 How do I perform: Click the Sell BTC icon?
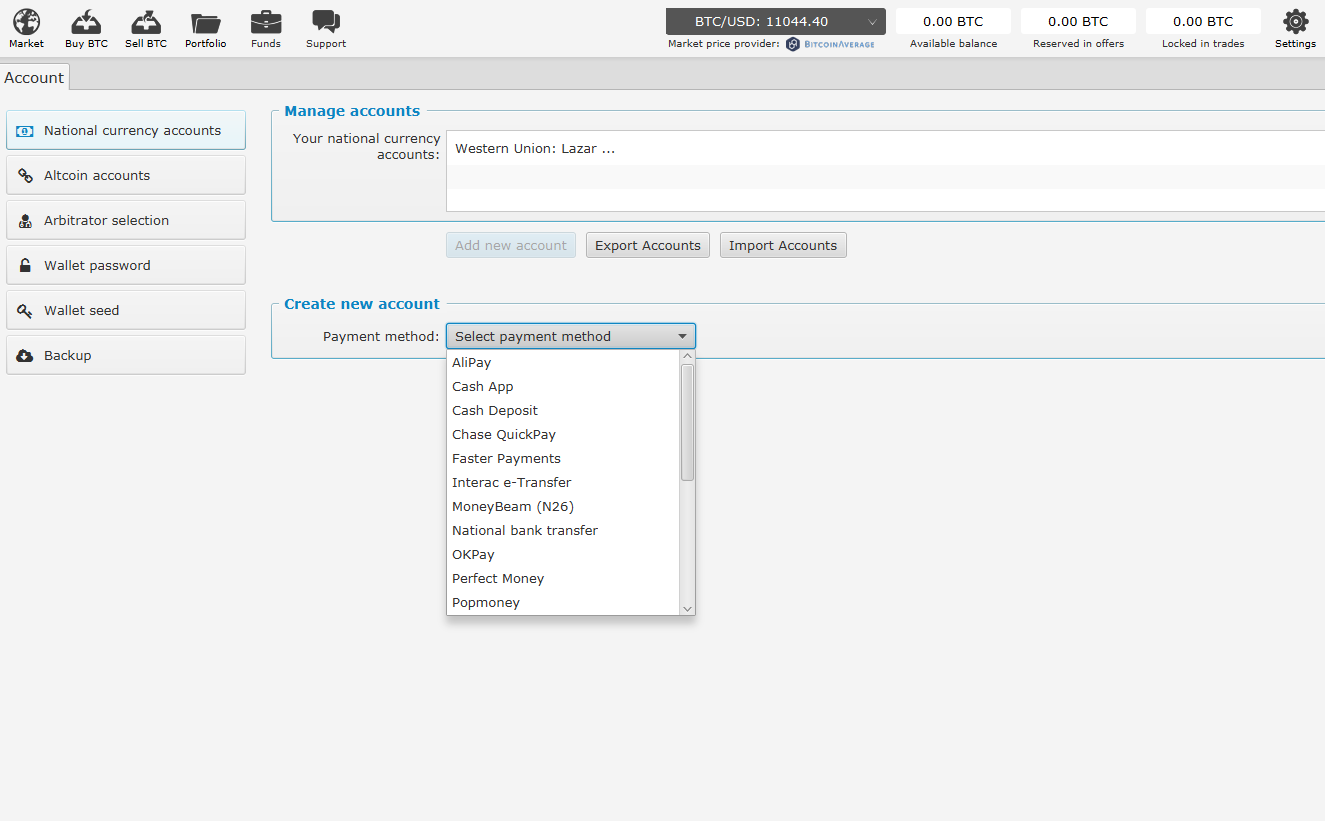point(146,22)
